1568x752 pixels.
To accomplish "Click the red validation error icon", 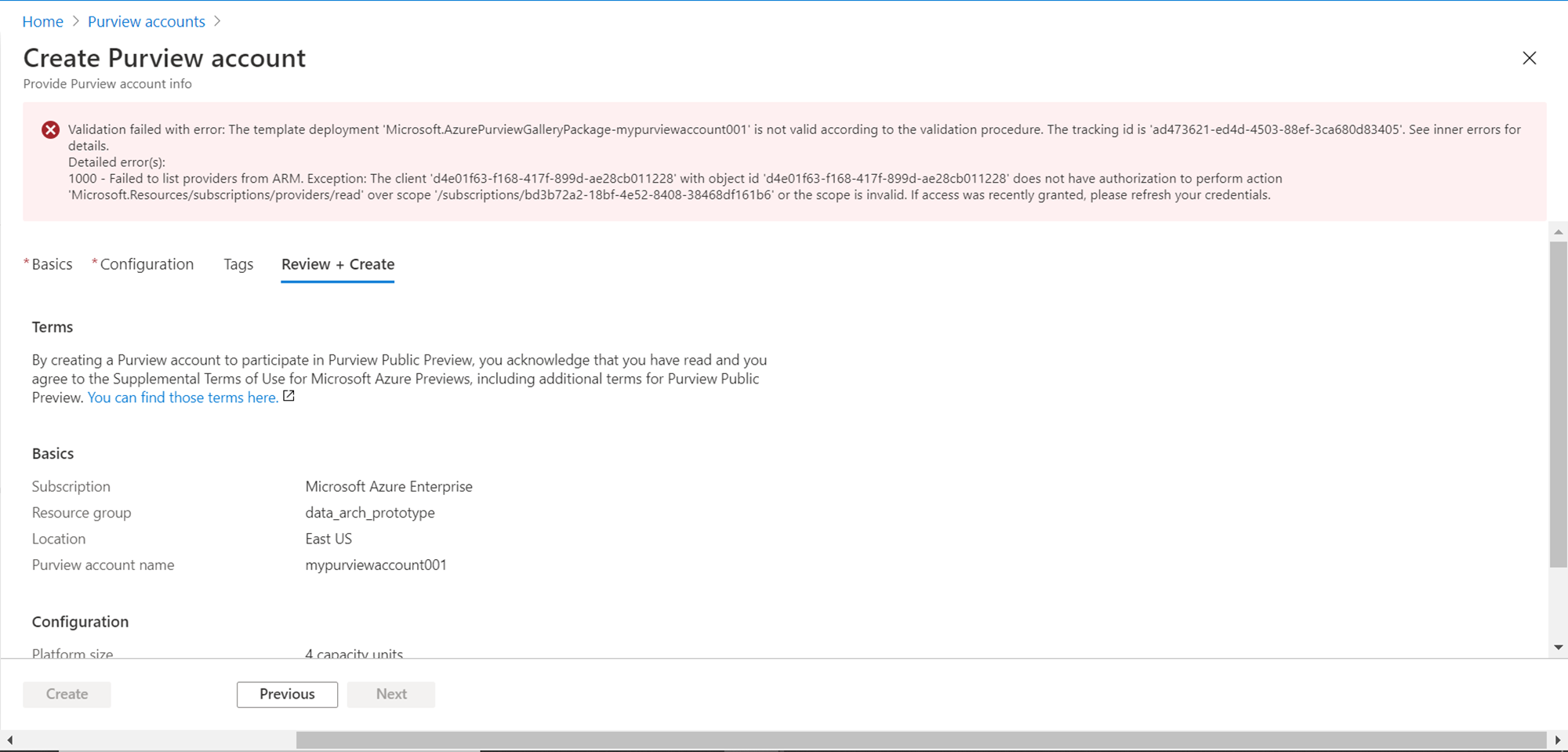I will (x=50, y=130).
